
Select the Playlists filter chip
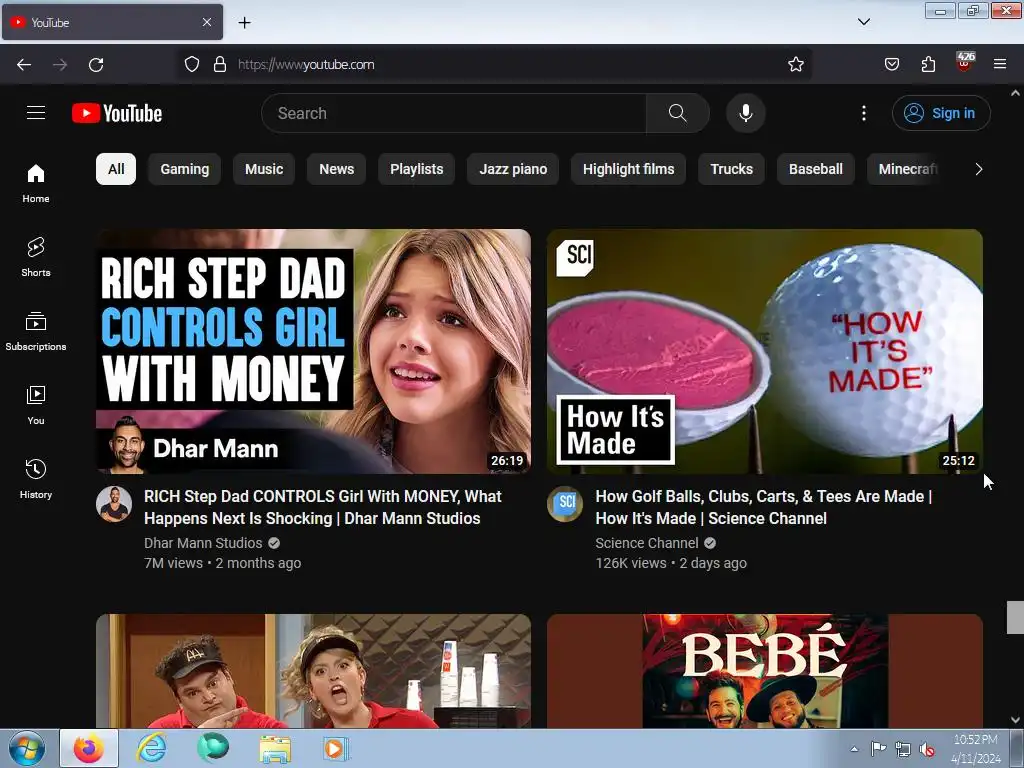(x=417, y=169)
